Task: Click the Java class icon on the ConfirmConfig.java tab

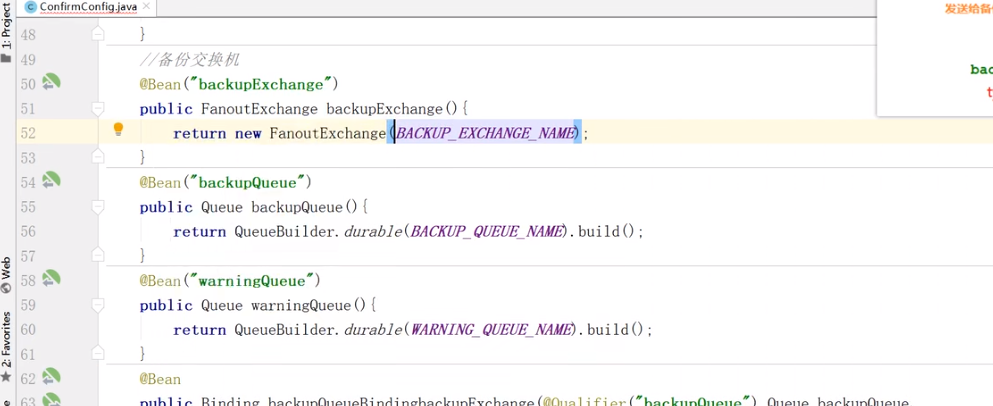Action: (x=30, y=8)
